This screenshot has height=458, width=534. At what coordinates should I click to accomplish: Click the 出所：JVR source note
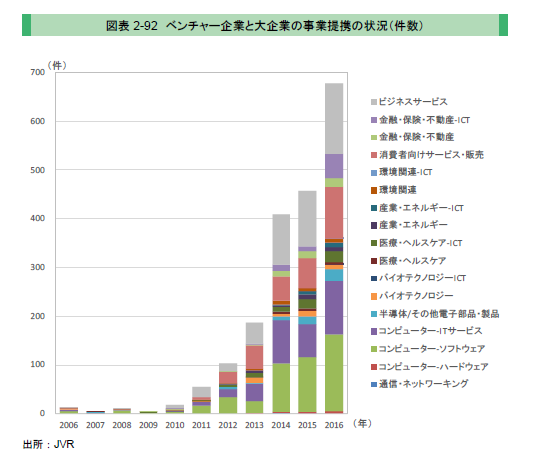tap(48, 445)
